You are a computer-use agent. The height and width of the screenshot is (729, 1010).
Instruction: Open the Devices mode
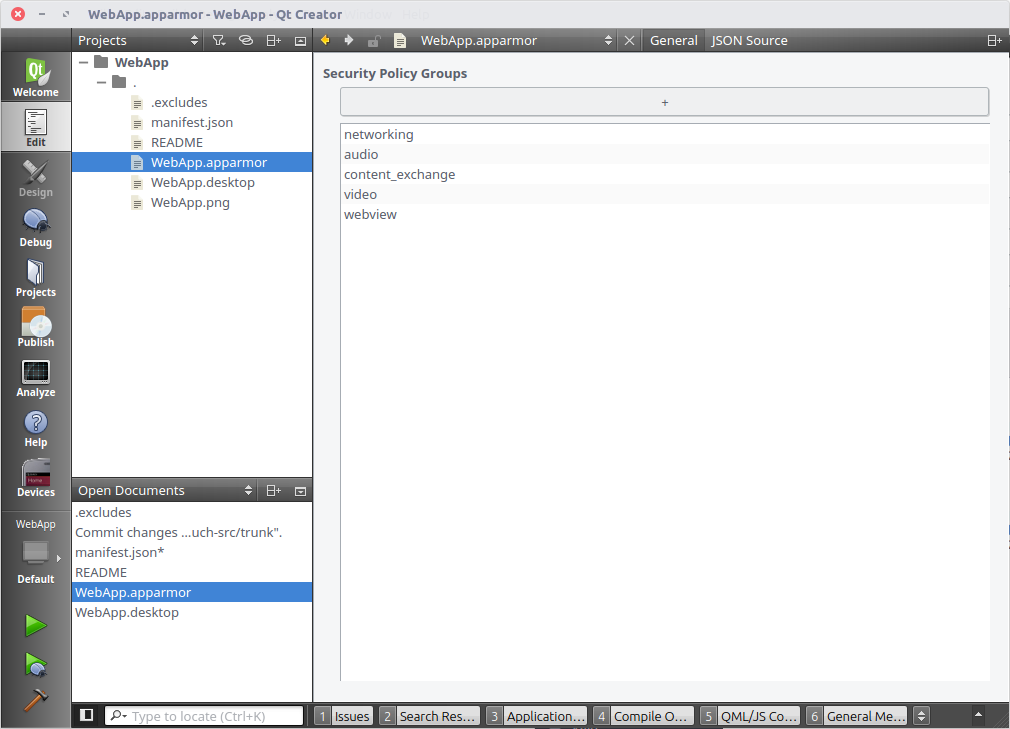[x=35, y=478]
